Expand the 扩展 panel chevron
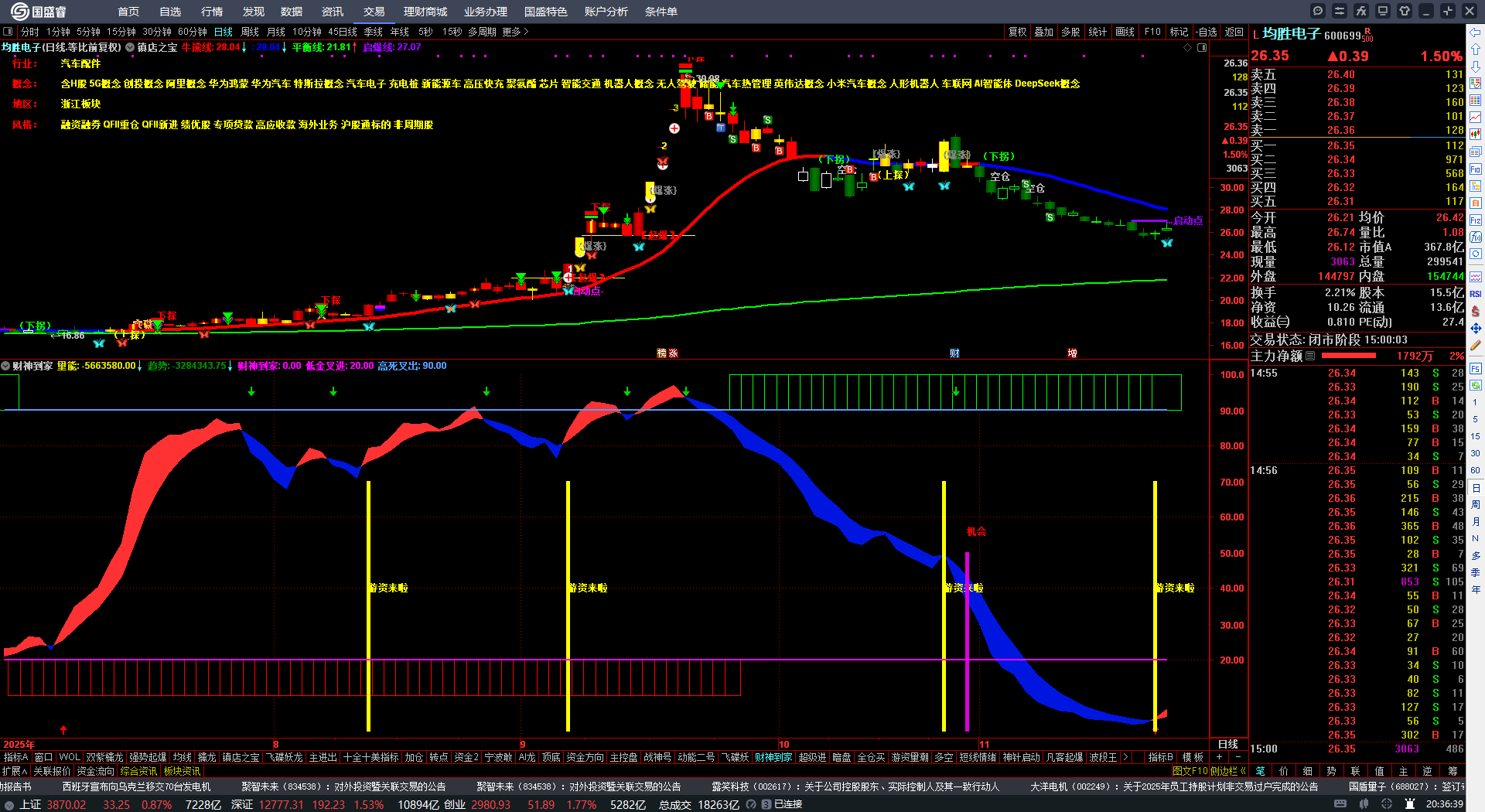1485x812 pixels. point(15,771)
